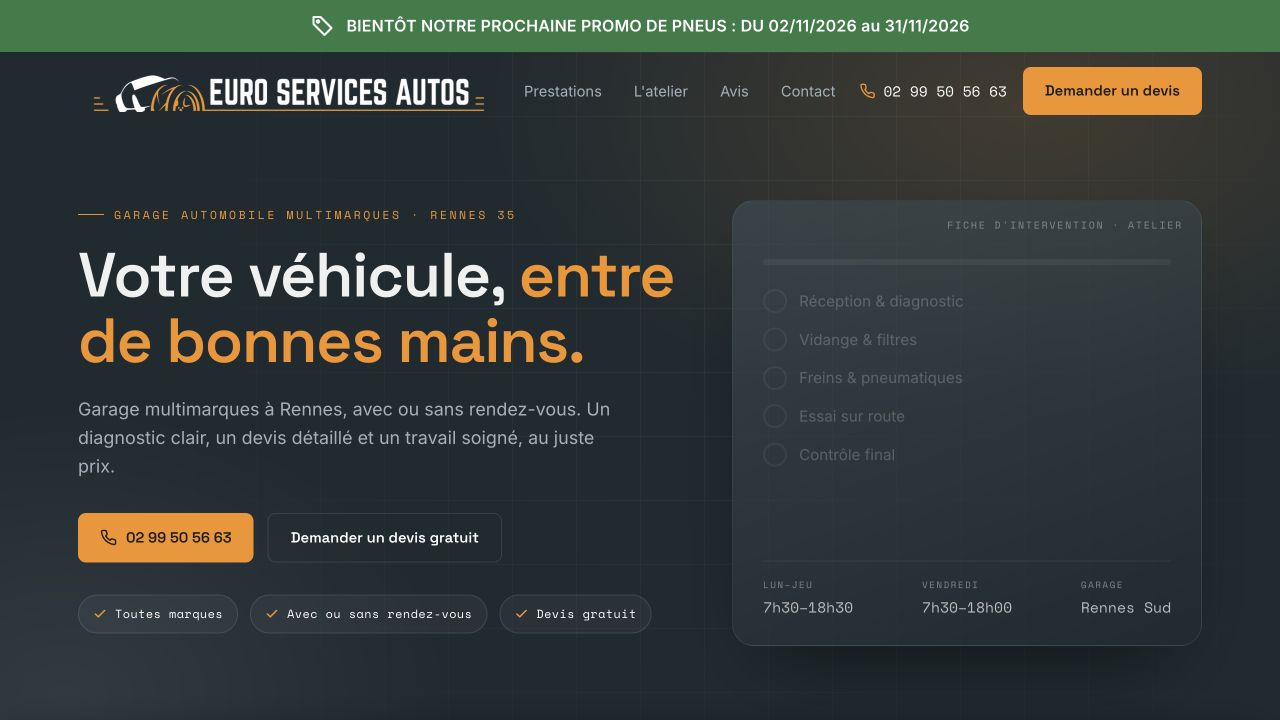Image resolution: width=1280 pixels, height=720 pixels.
Task: Click the Demander un devis header button
Action: coord(1112,91)
